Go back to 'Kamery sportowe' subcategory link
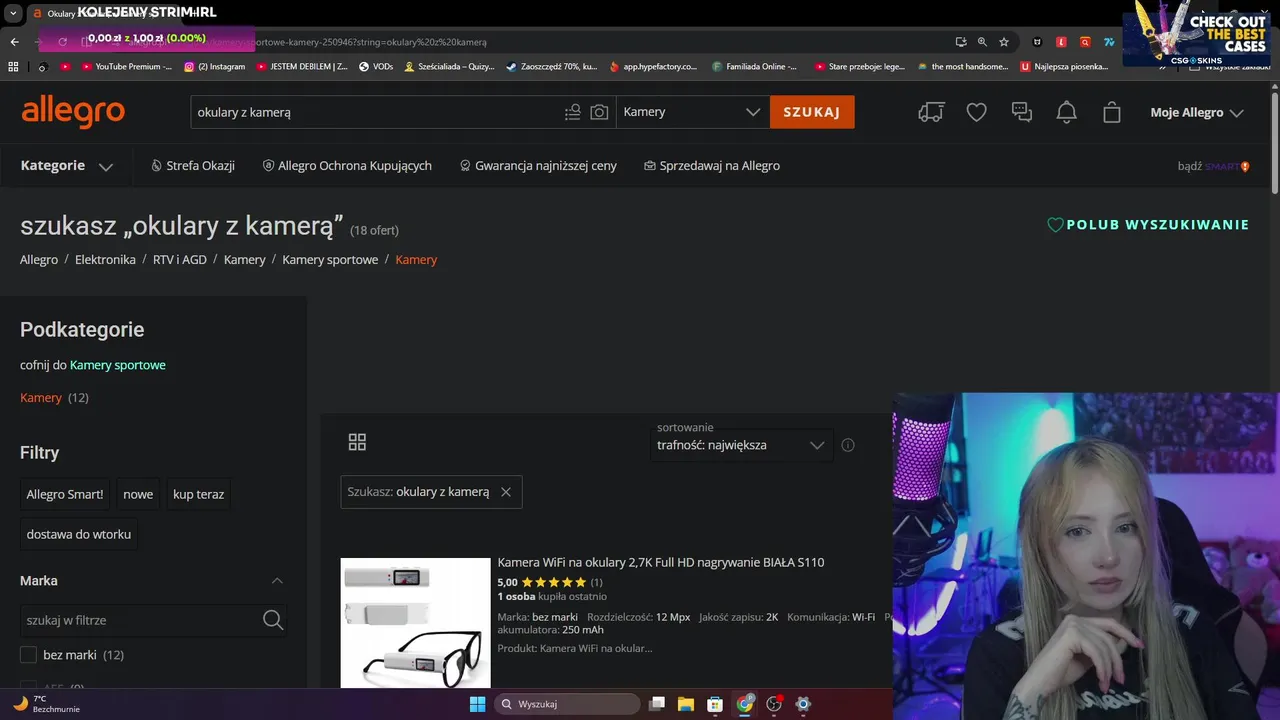 coord(118,365)
